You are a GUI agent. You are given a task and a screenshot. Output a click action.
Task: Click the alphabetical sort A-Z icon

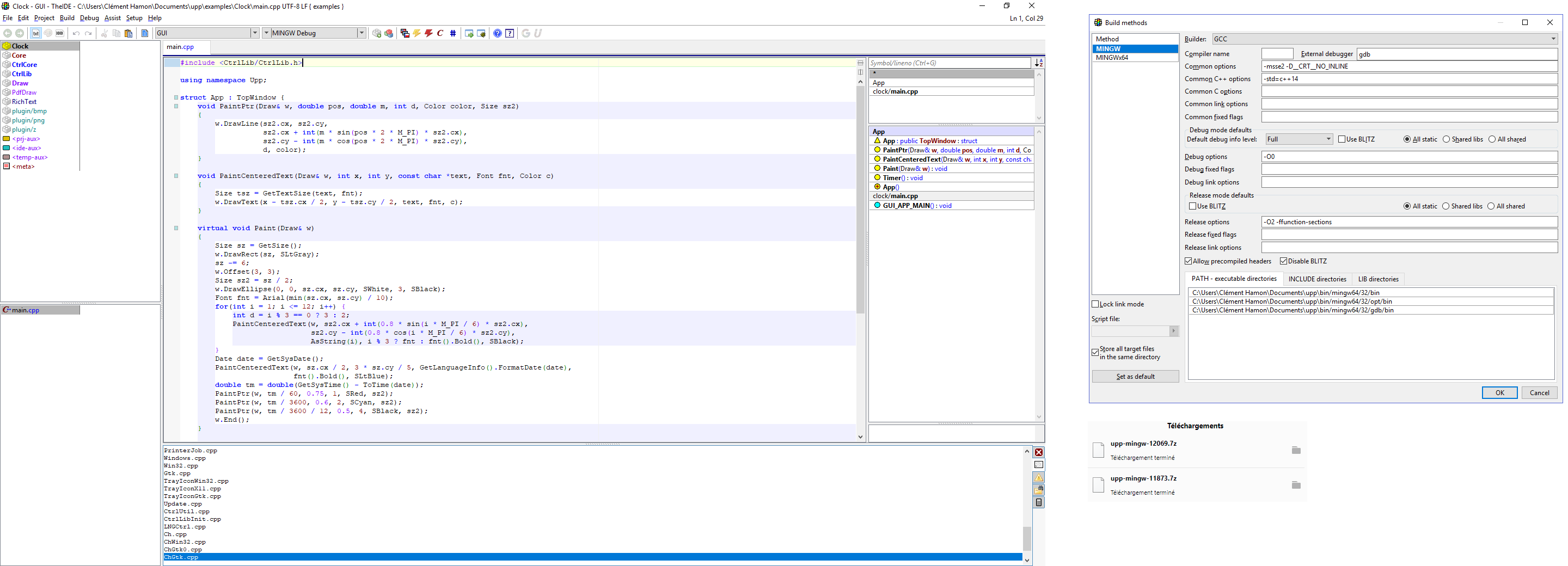click(1038, 63)
